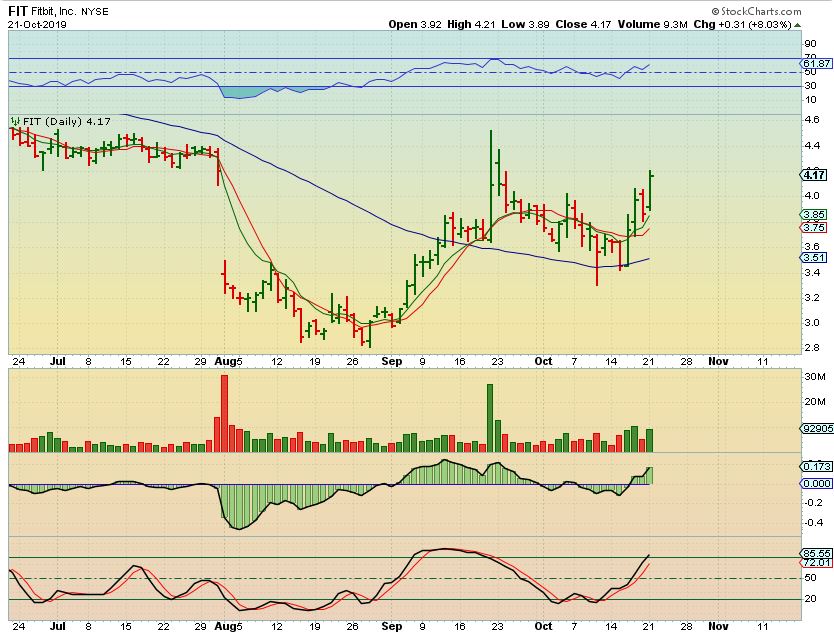Click the 'Fitbit, Inc.' company name
834x637 pixels.
(x=54, y=11)
